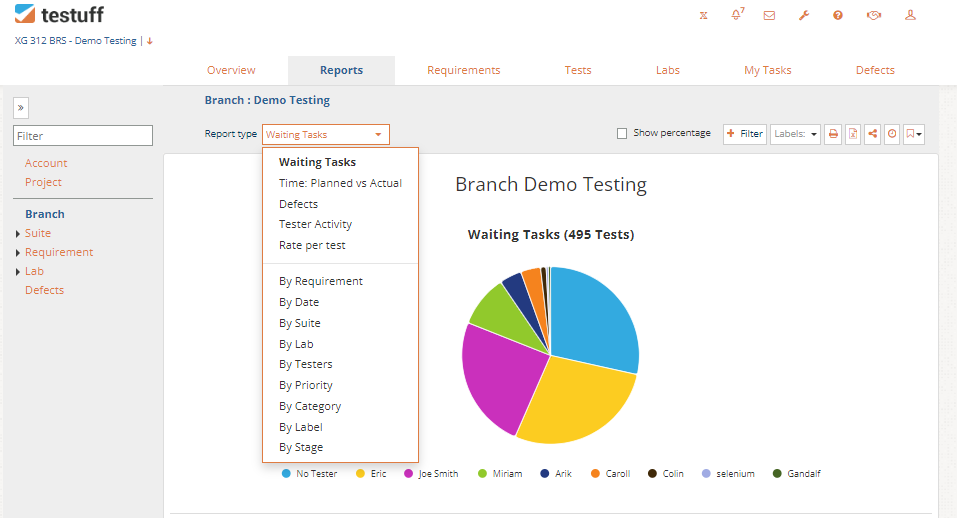Click the handshake icon in header

[x=873, y=15]
